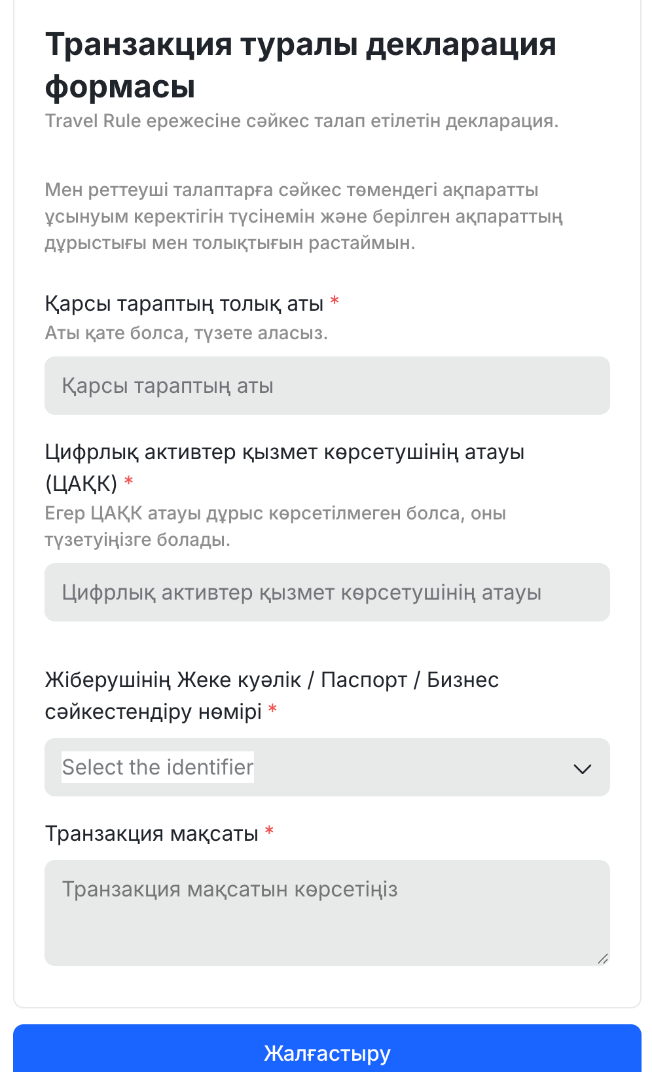Image resolution: width=652 pixels, height=1072 pixels.
Task: Click the Транзакция мақсатын көрсетіңіз text area
Action: coord(326,912)
